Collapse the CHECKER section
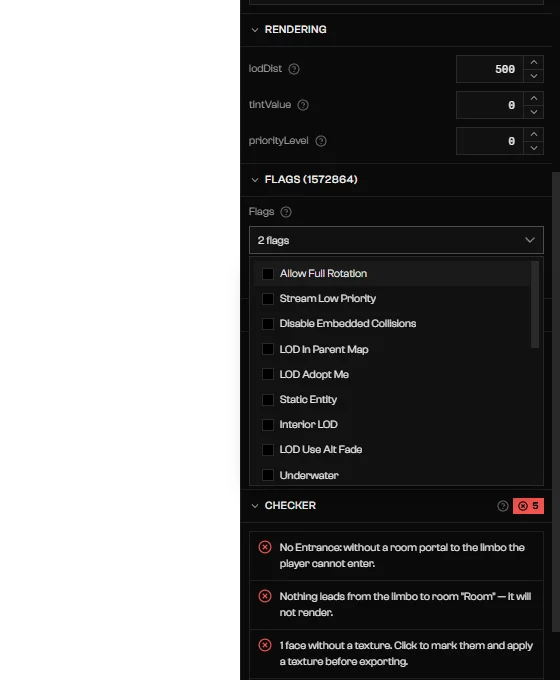 click(x=255, y=506)
